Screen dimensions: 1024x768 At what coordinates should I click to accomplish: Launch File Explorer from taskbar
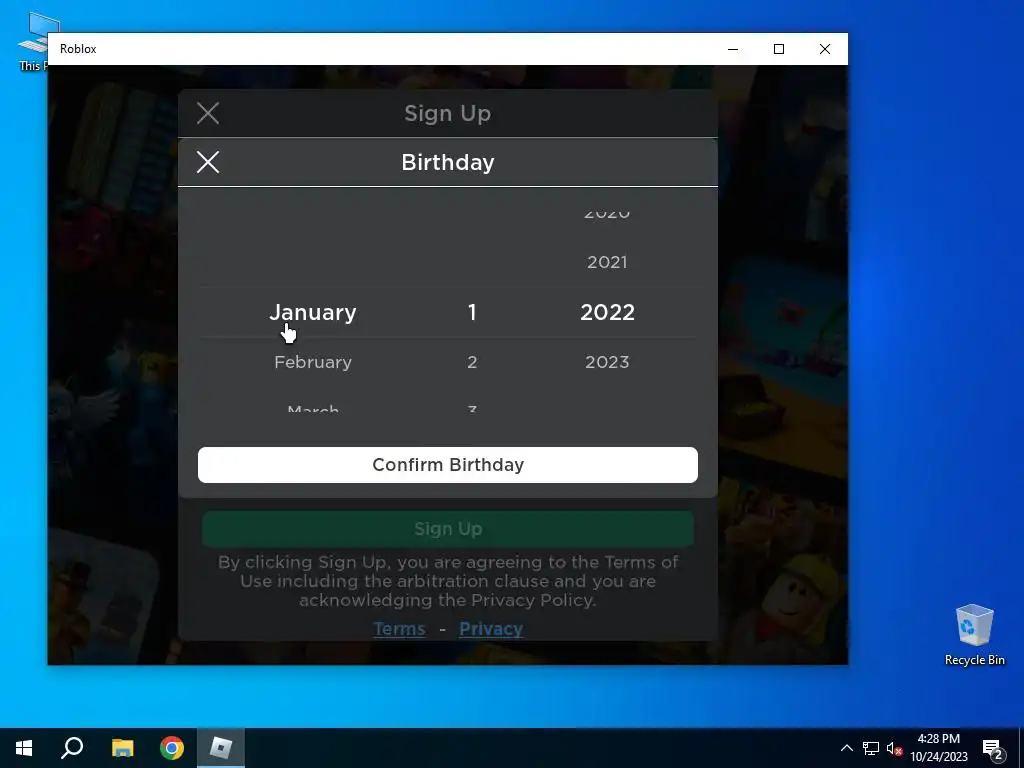point(122,748)
